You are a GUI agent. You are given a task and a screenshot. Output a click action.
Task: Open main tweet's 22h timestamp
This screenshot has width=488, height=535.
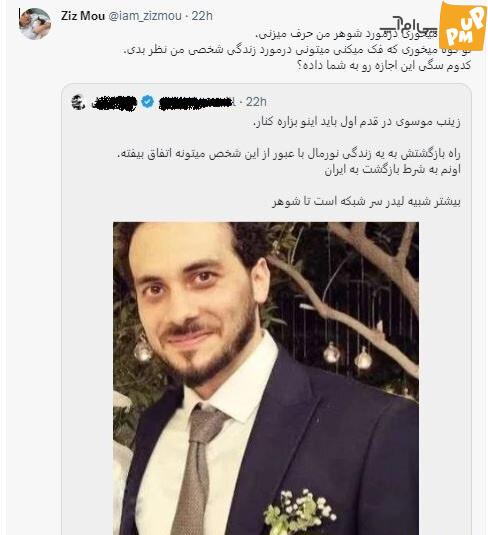coord(202,16)
